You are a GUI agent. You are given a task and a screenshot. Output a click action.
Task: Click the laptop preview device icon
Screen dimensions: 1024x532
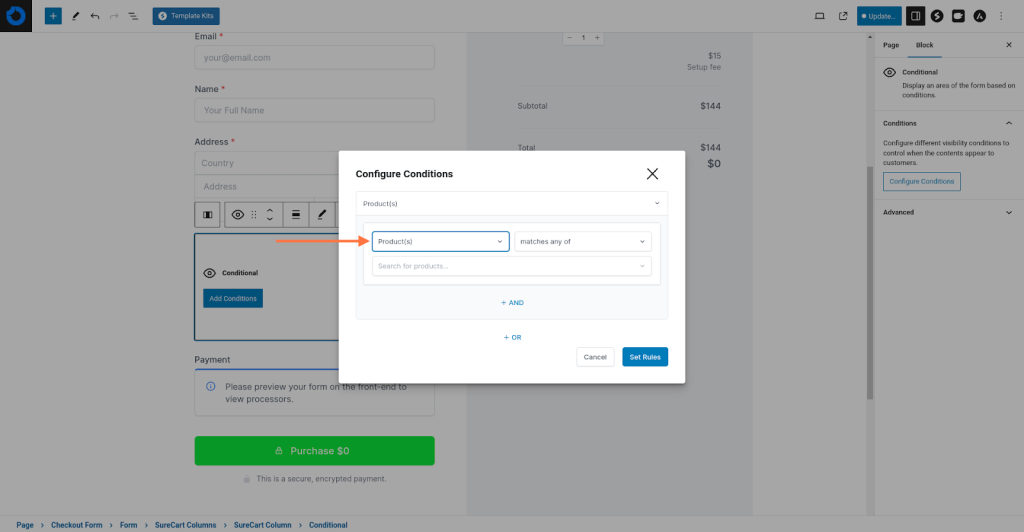[x=820, y=16]
